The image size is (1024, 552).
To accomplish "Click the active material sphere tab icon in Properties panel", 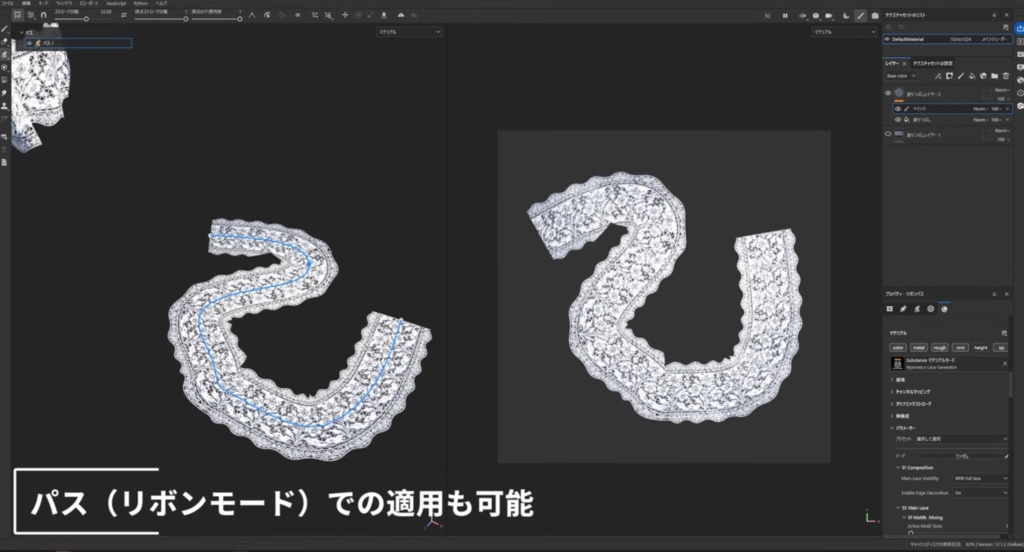I will pos(944,309).
